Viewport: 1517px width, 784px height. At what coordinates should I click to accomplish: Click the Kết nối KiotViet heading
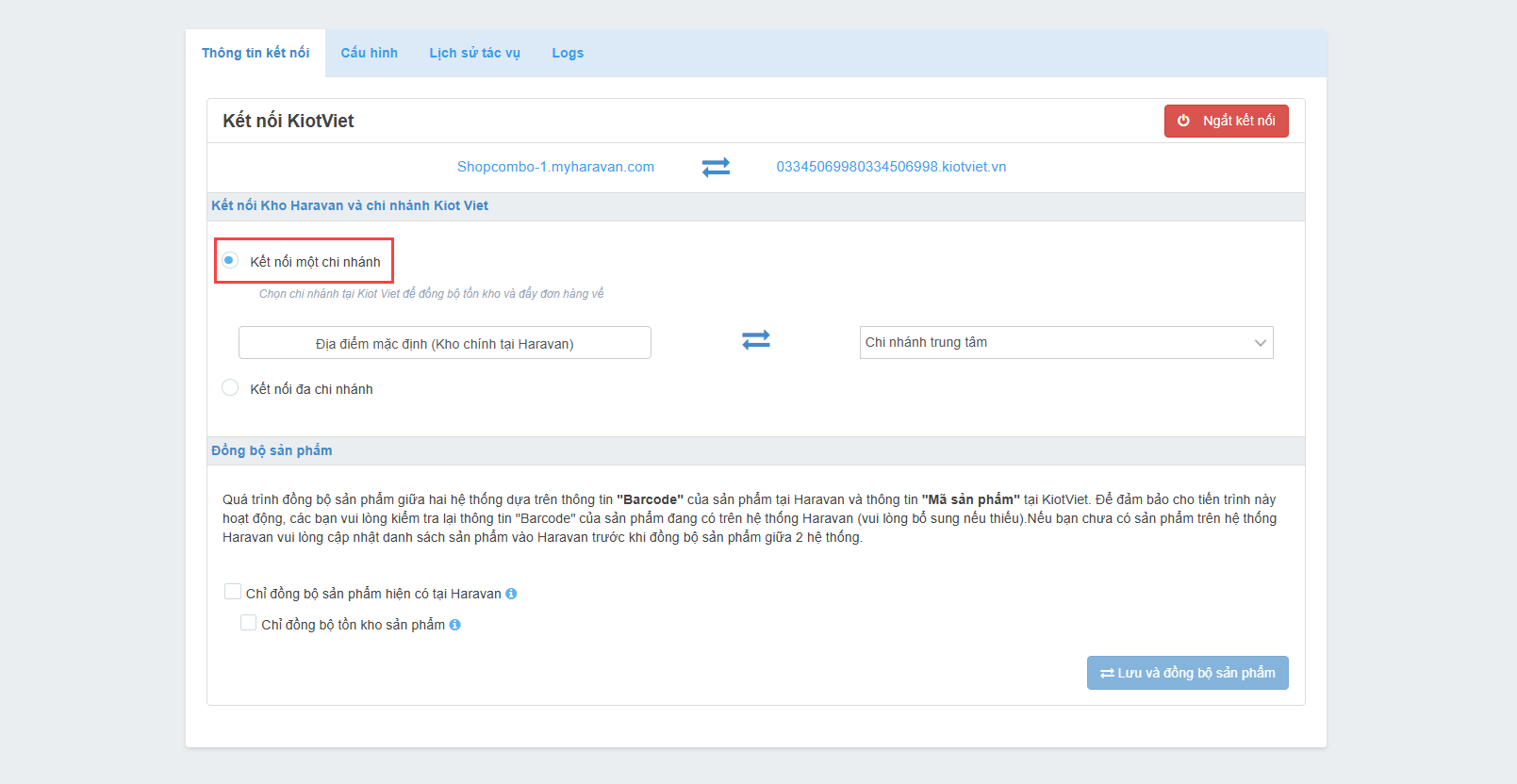(x=289, y=121)
